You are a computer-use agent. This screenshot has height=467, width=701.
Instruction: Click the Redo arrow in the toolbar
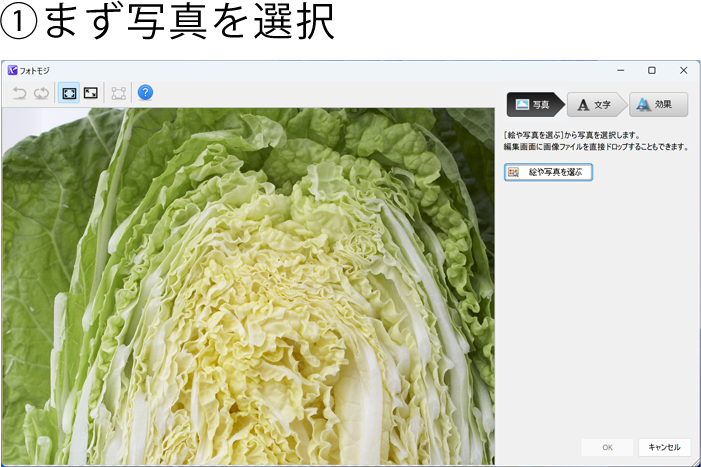(41, 93)
